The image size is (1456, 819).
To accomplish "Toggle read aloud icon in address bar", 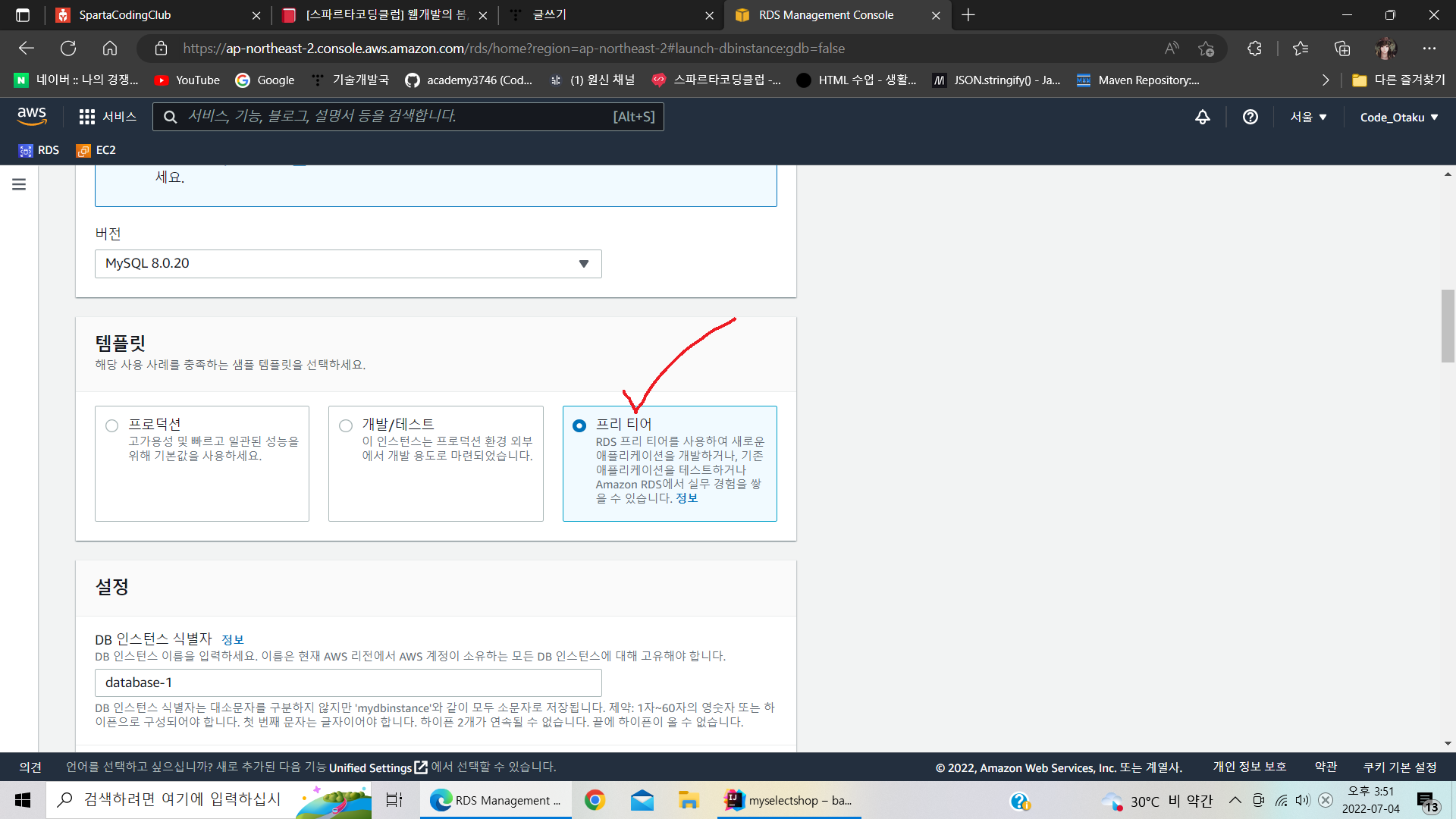I will [1172, 49].
